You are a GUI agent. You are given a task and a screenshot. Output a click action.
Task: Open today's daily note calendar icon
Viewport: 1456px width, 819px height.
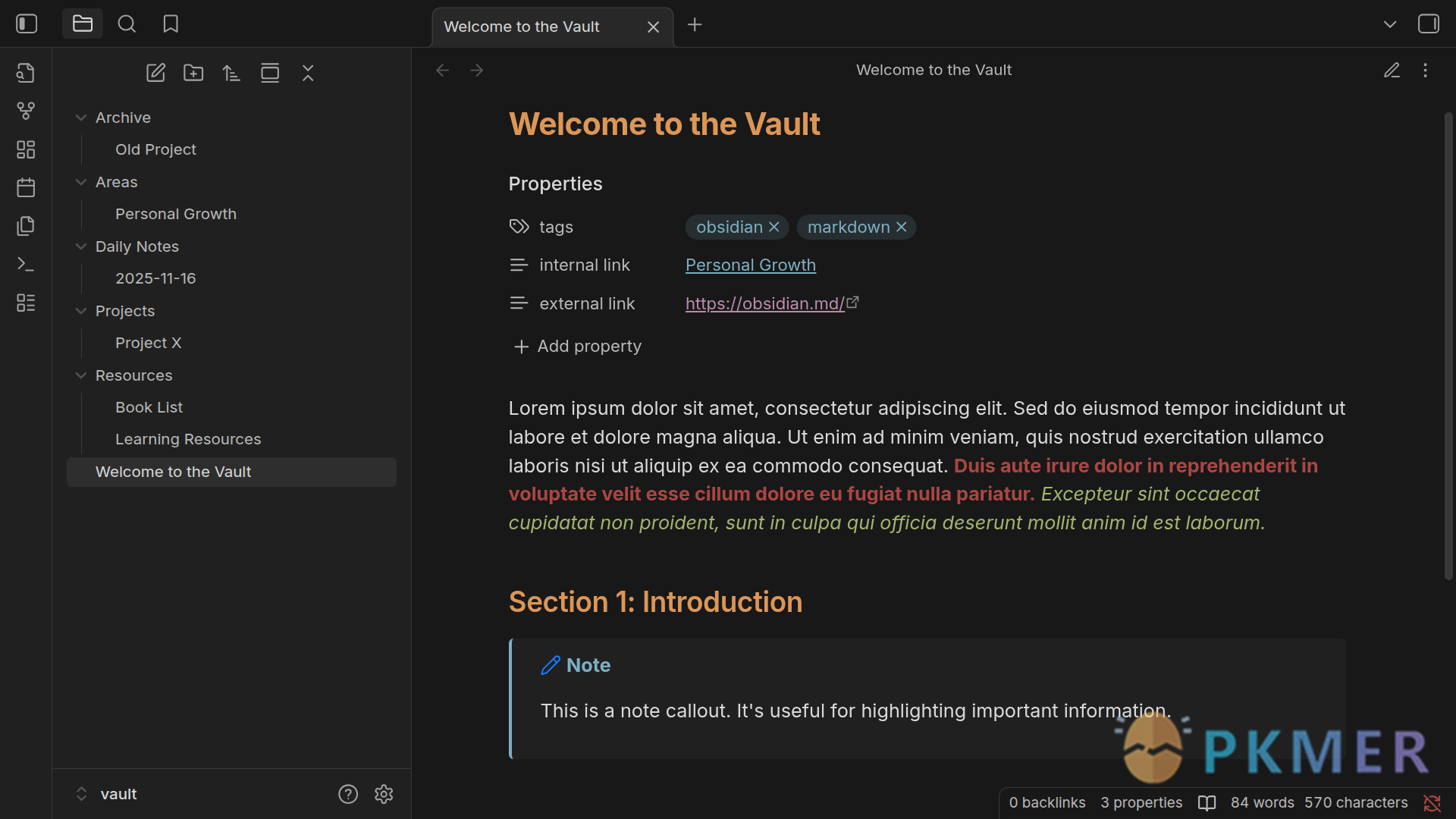pos(26,187)
